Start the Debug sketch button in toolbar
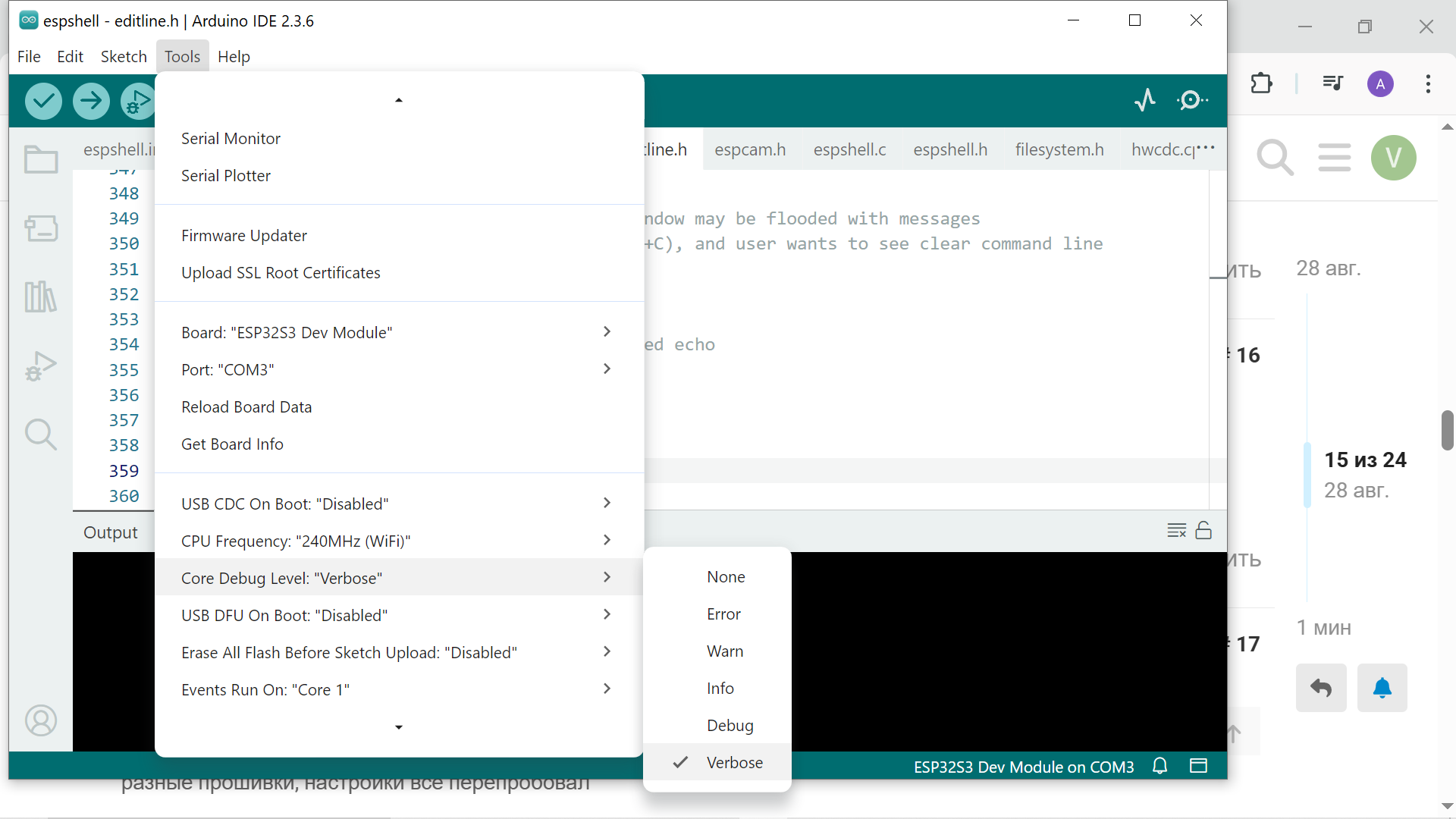This screenshot has width=1456, height=819. (138, 101)
